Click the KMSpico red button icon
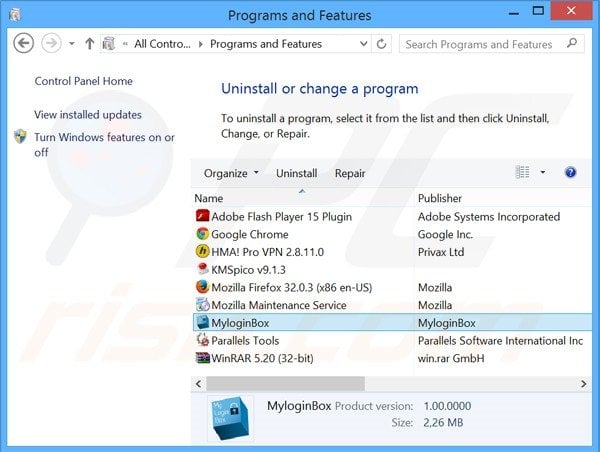 click(x=202, y=269)
